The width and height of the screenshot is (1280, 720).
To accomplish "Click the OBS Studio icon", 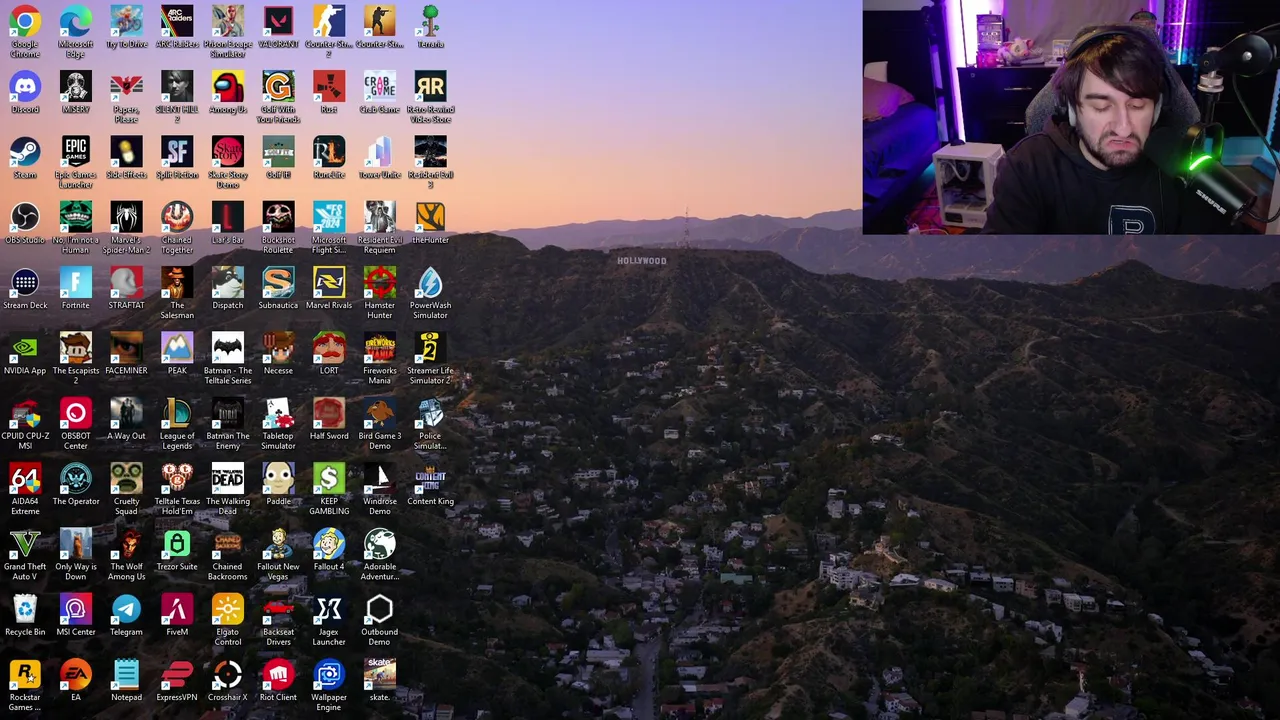I will click(x=25, y=217).
